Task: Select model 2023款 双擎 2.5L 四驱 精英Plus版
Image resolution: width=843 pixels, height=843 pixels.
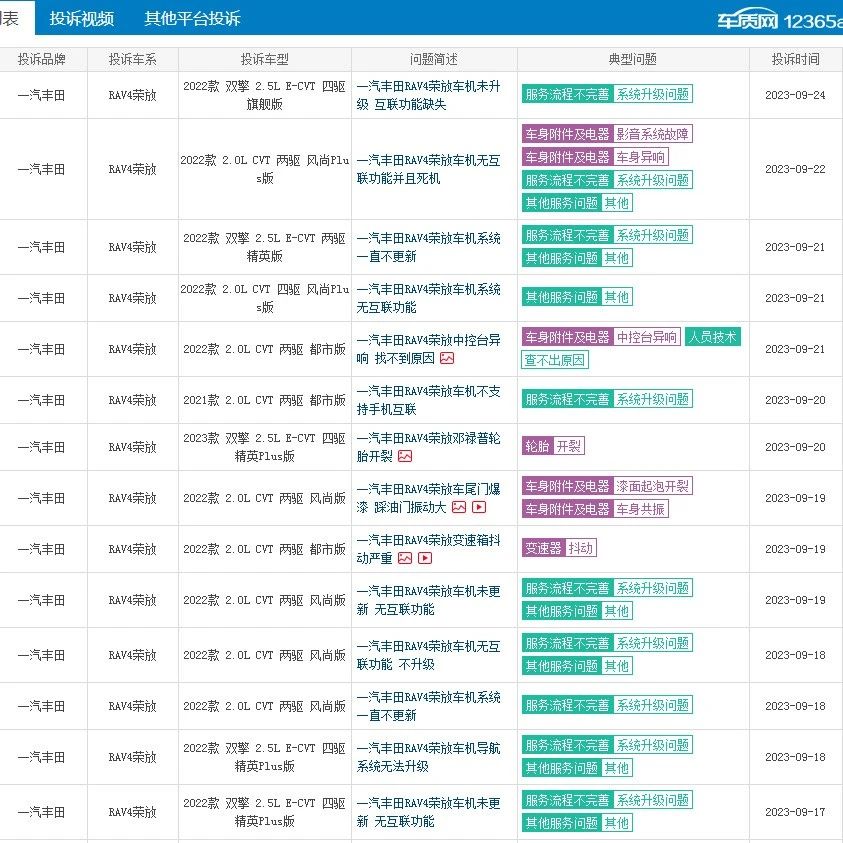Action: click(265, 447)
